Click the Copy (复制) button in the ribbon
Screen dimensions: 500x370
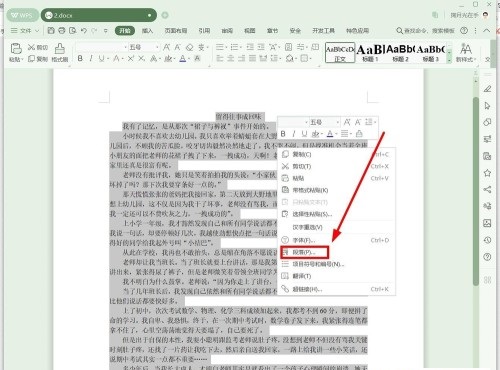tap(38, 59)
